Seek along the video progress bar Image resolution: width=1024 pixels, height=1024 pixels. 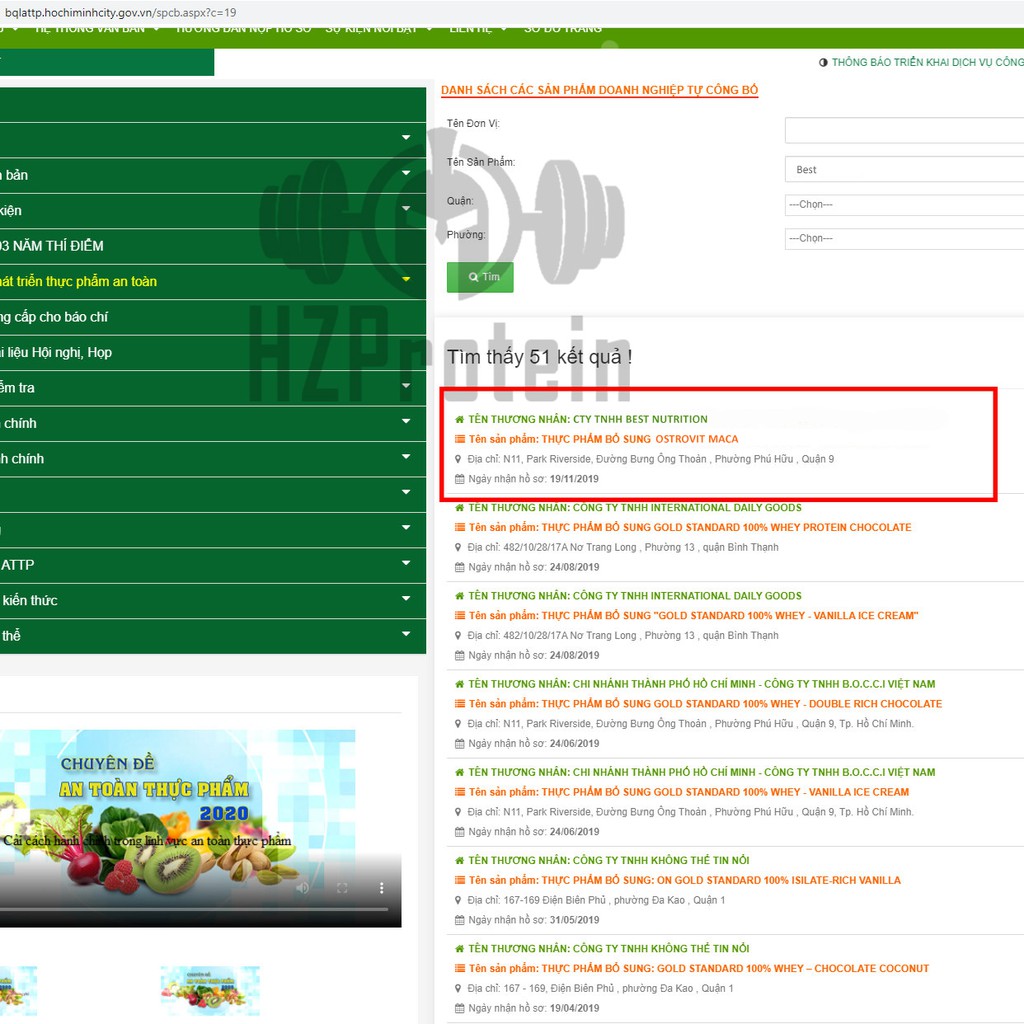click(x=194, y=908)
